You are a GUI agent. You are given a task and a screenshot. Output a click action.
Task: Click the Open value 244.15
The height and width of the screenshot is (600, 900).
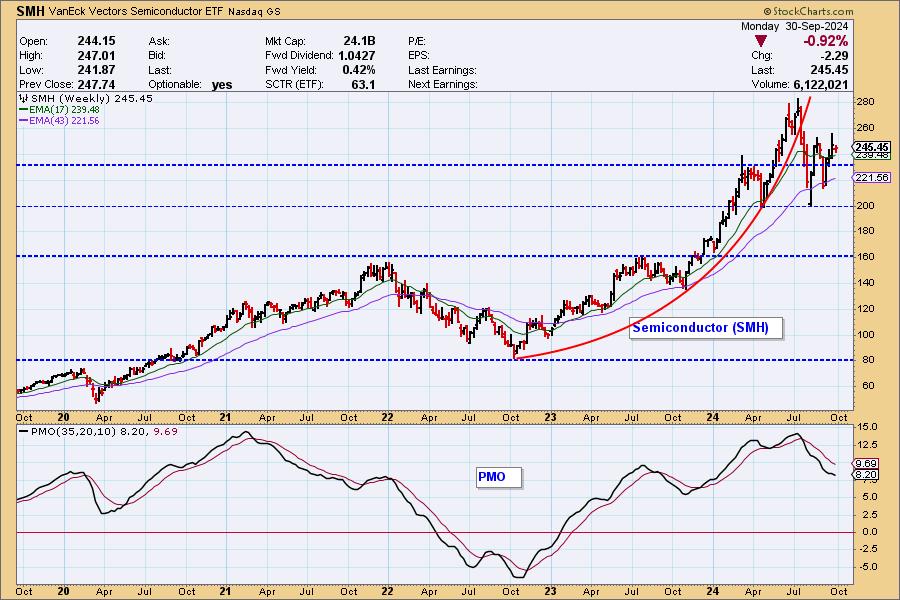click(96, 41)
